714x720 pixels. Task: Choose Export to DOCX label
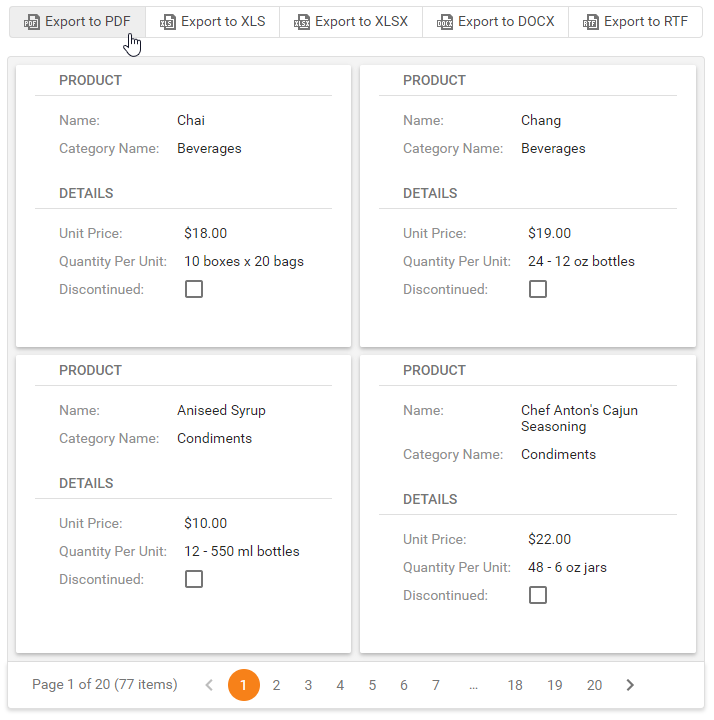click(x=506, y=22)
